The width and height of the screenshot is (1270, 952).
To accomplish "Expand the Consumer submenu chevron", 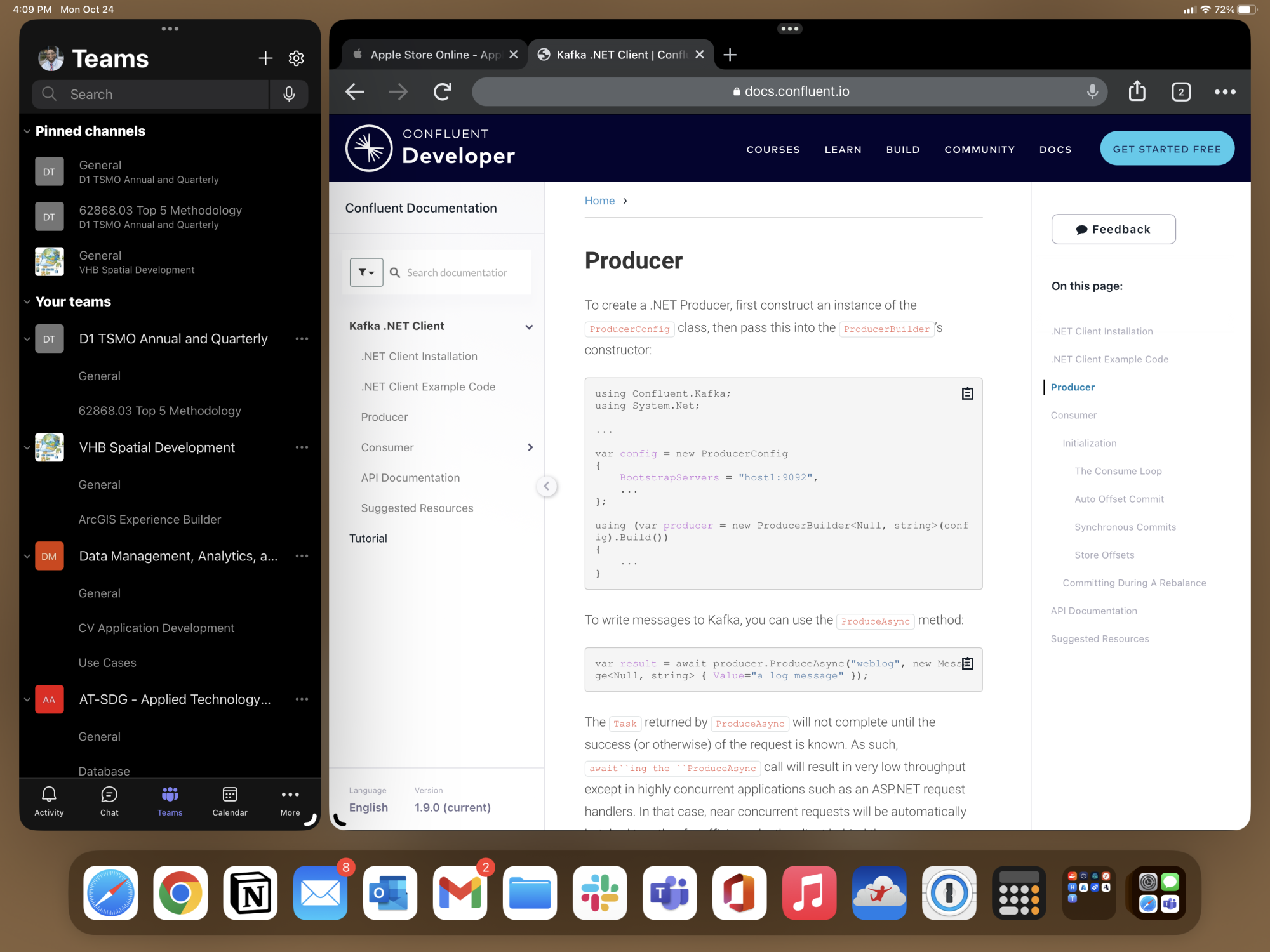I will 530,447.
